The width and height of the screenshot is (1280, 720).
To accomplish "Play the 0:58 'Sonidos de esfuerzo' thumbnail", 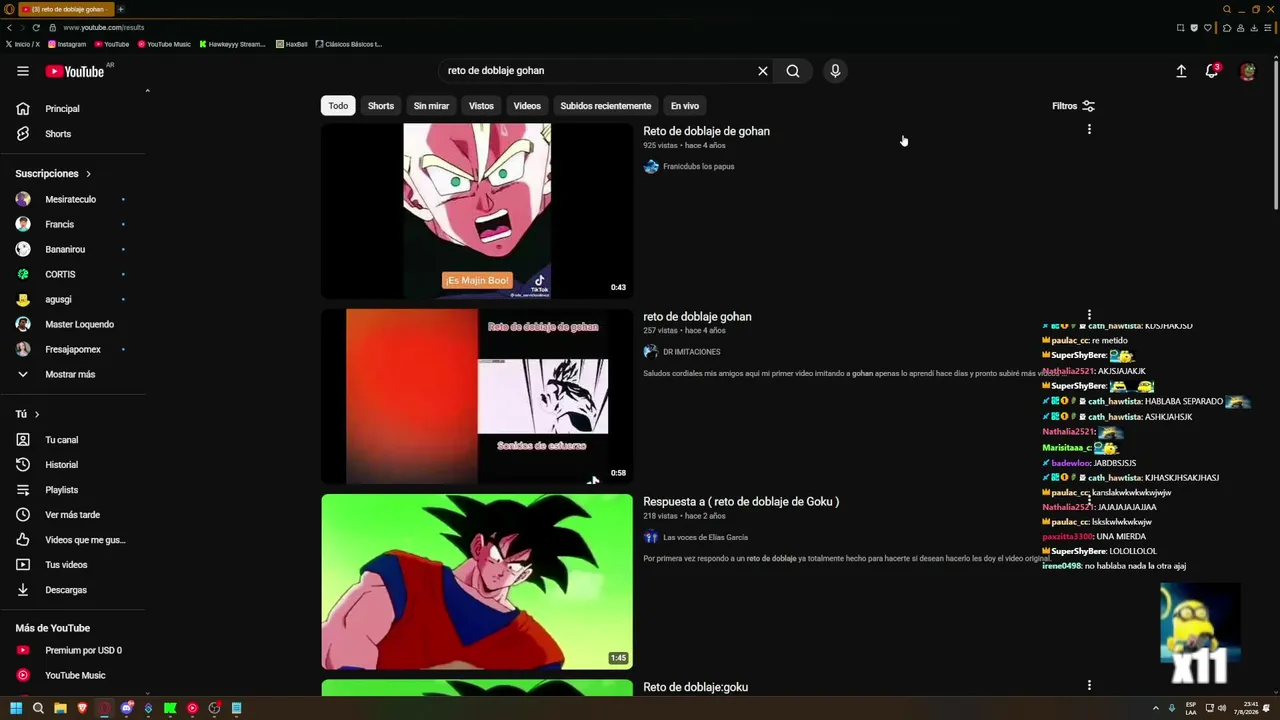I will tap(477, 396).
